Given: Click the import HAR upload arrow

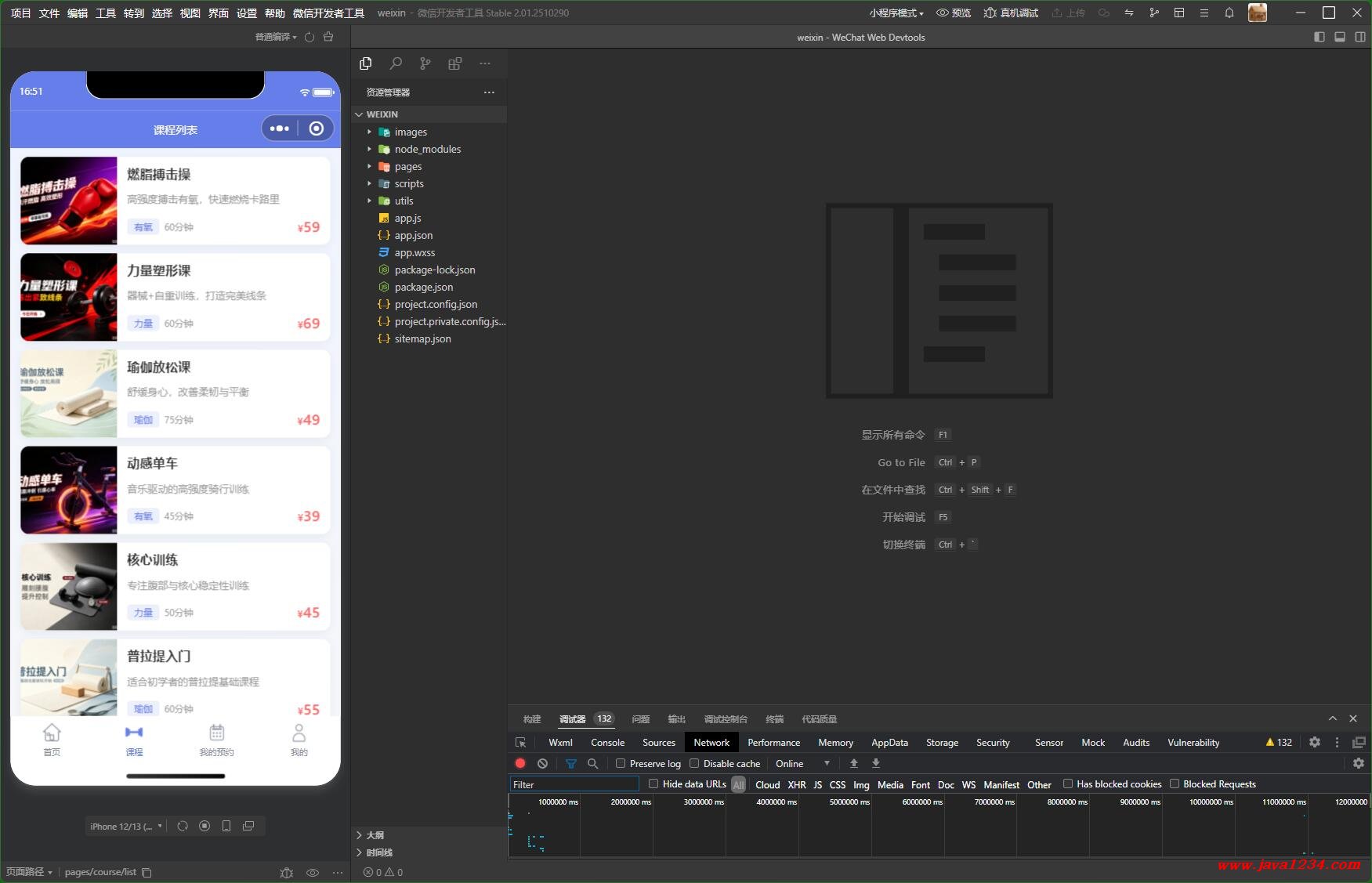Looking at the screenshot, I should (x=854, y=763).
